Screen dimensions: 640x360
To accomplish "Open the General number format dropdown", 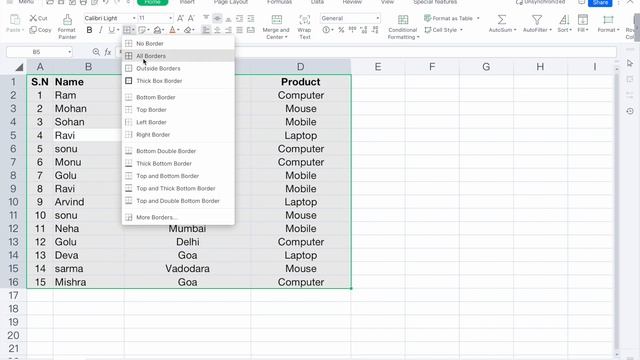I will tap(378, 18).
